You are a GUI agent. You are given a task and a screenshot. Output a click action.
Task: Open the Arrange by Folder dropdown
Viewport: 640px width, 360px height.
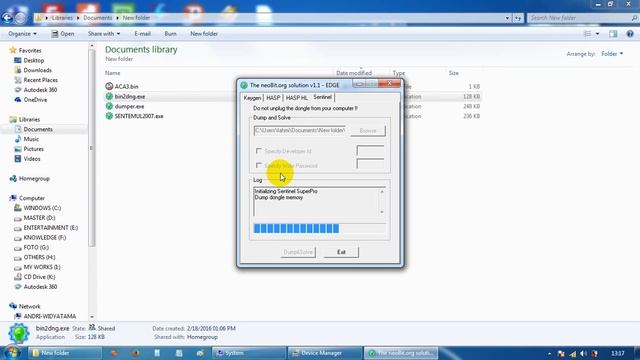tap(612, 54)
